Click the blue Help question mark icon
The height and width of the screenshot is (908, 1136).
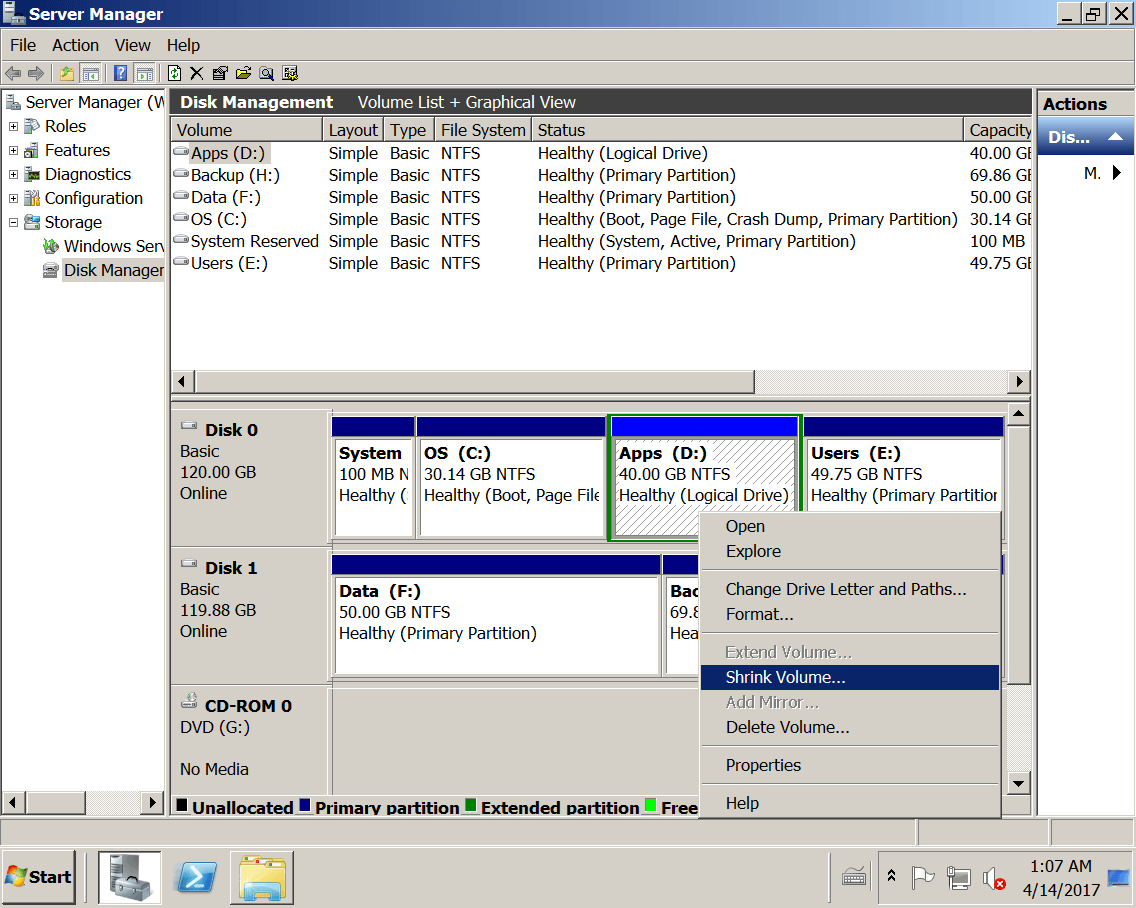(x=121, y=73)
